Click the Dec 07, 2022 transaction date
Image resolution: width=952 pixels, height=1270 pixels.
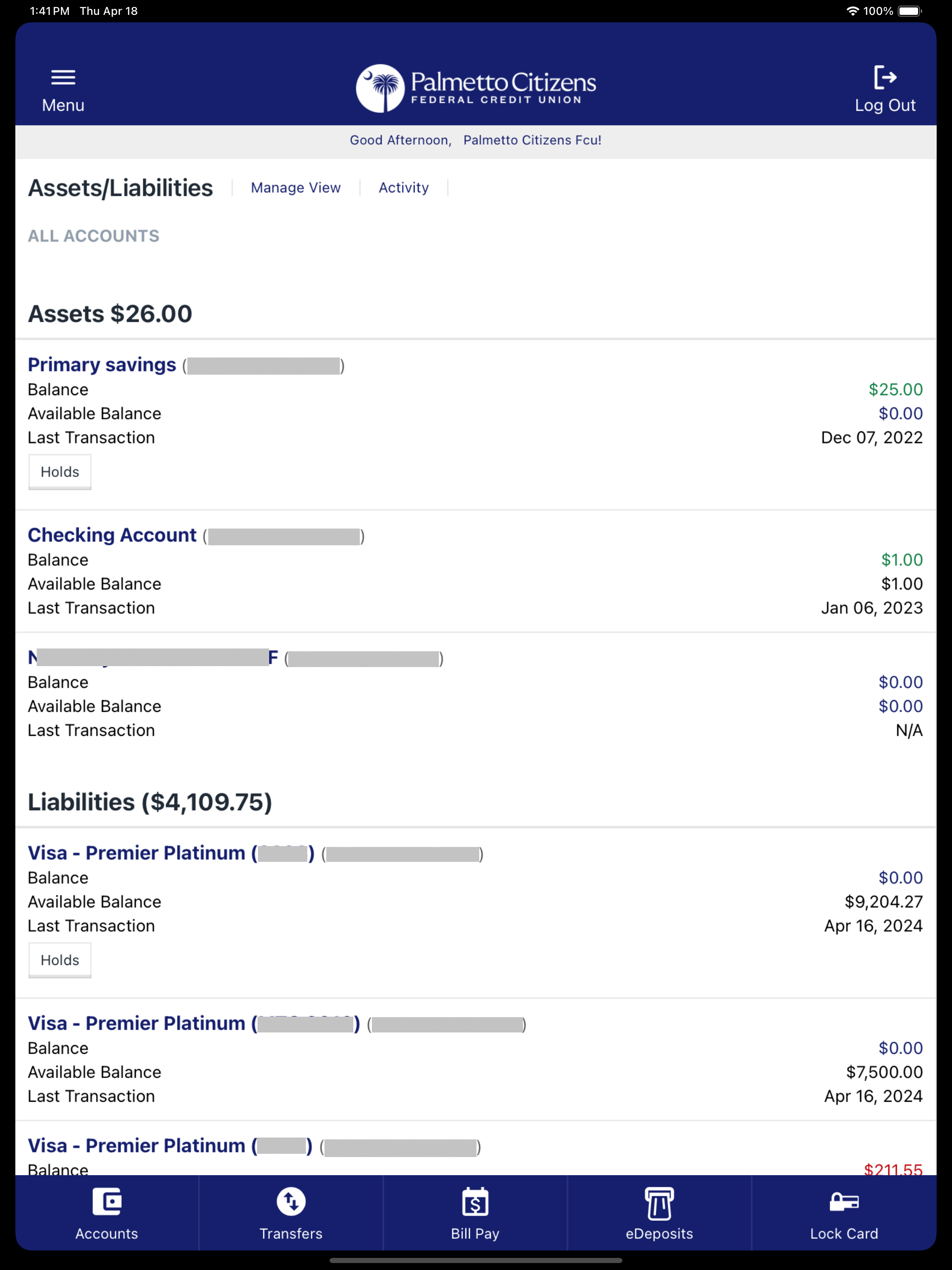pos(872,437)
